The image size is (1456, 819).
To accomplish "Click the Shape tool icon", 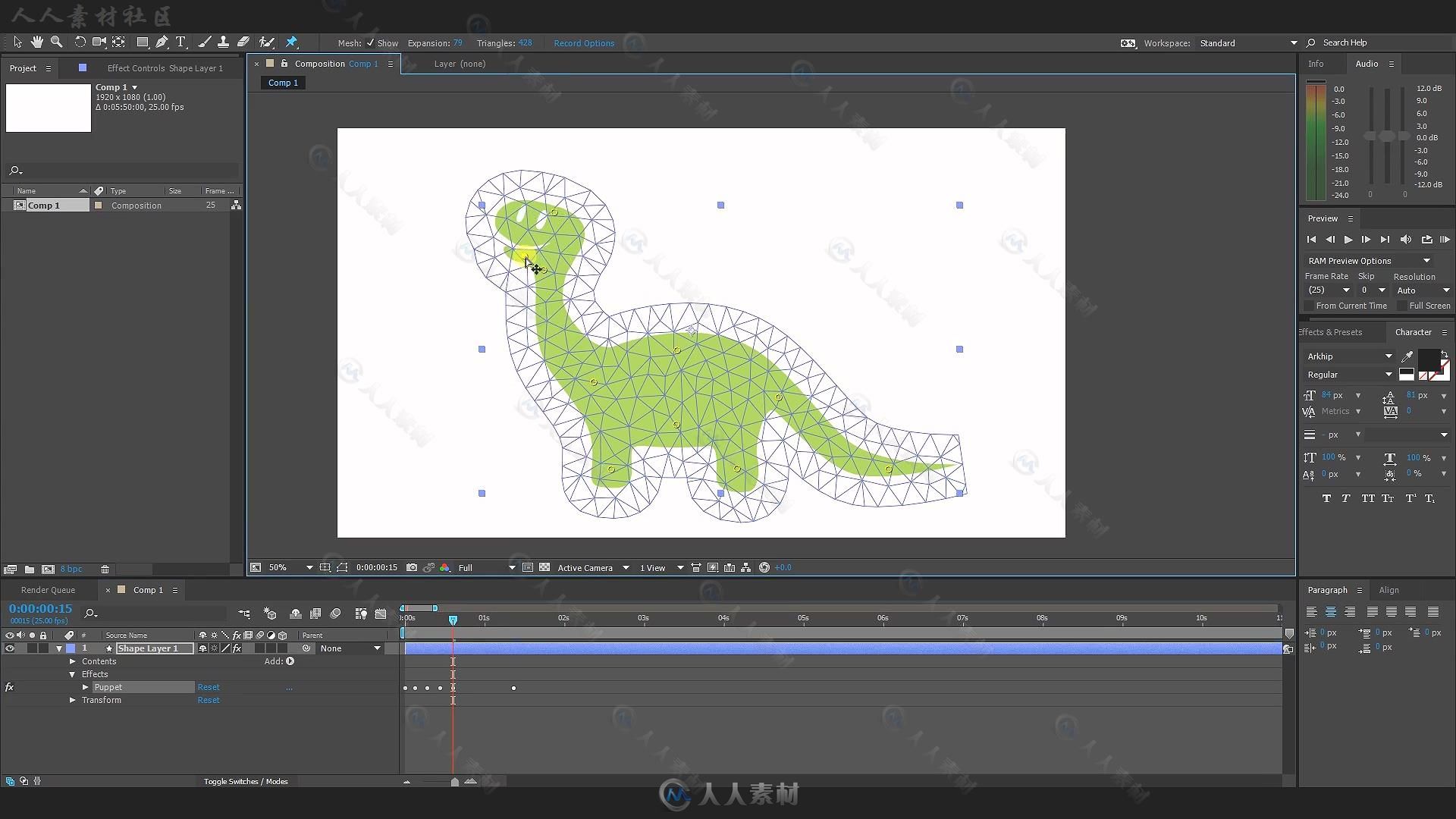I will (x=140, y=42).
